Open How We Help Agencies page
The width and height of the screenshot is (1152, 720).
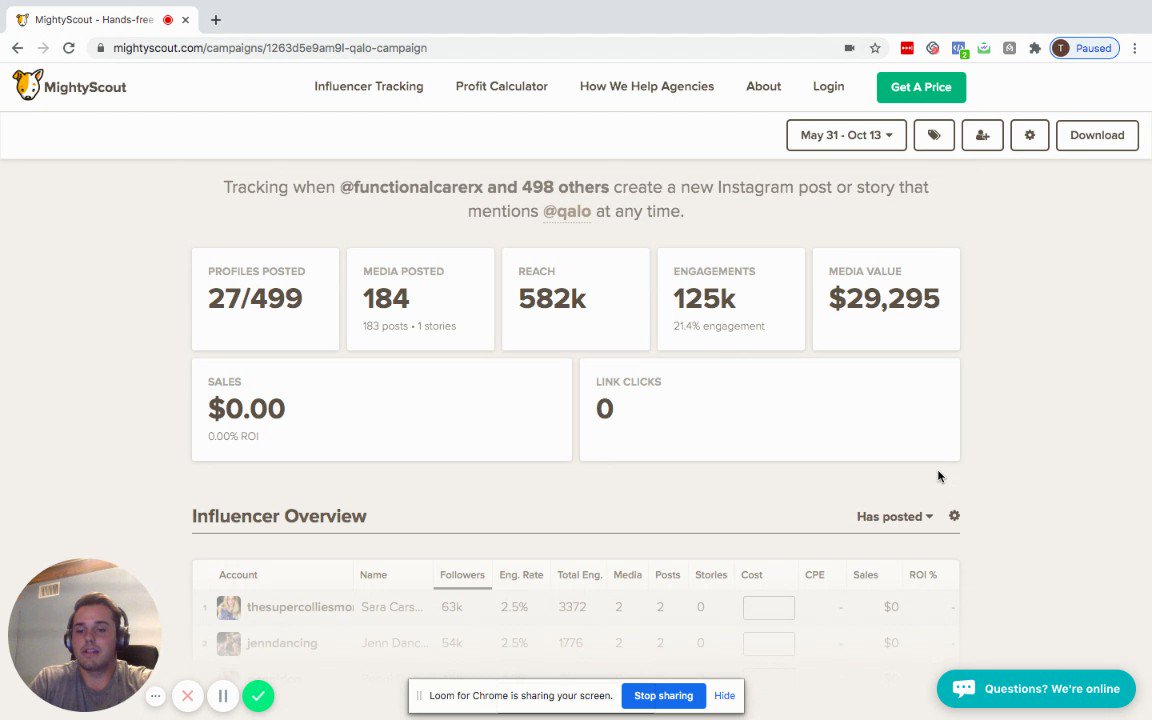click(647, 86)
